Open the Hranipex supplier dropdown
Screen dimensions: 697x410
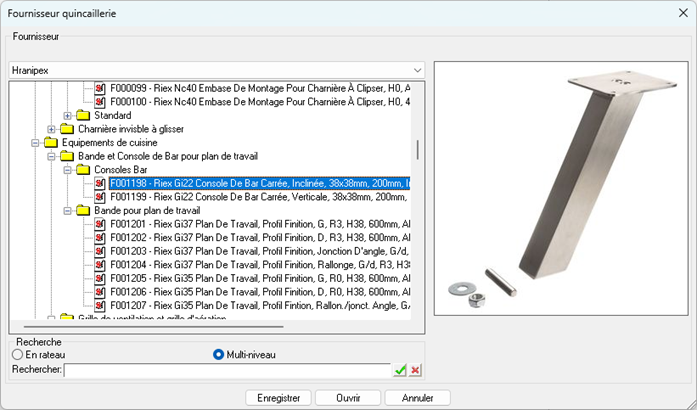point(416,71)
